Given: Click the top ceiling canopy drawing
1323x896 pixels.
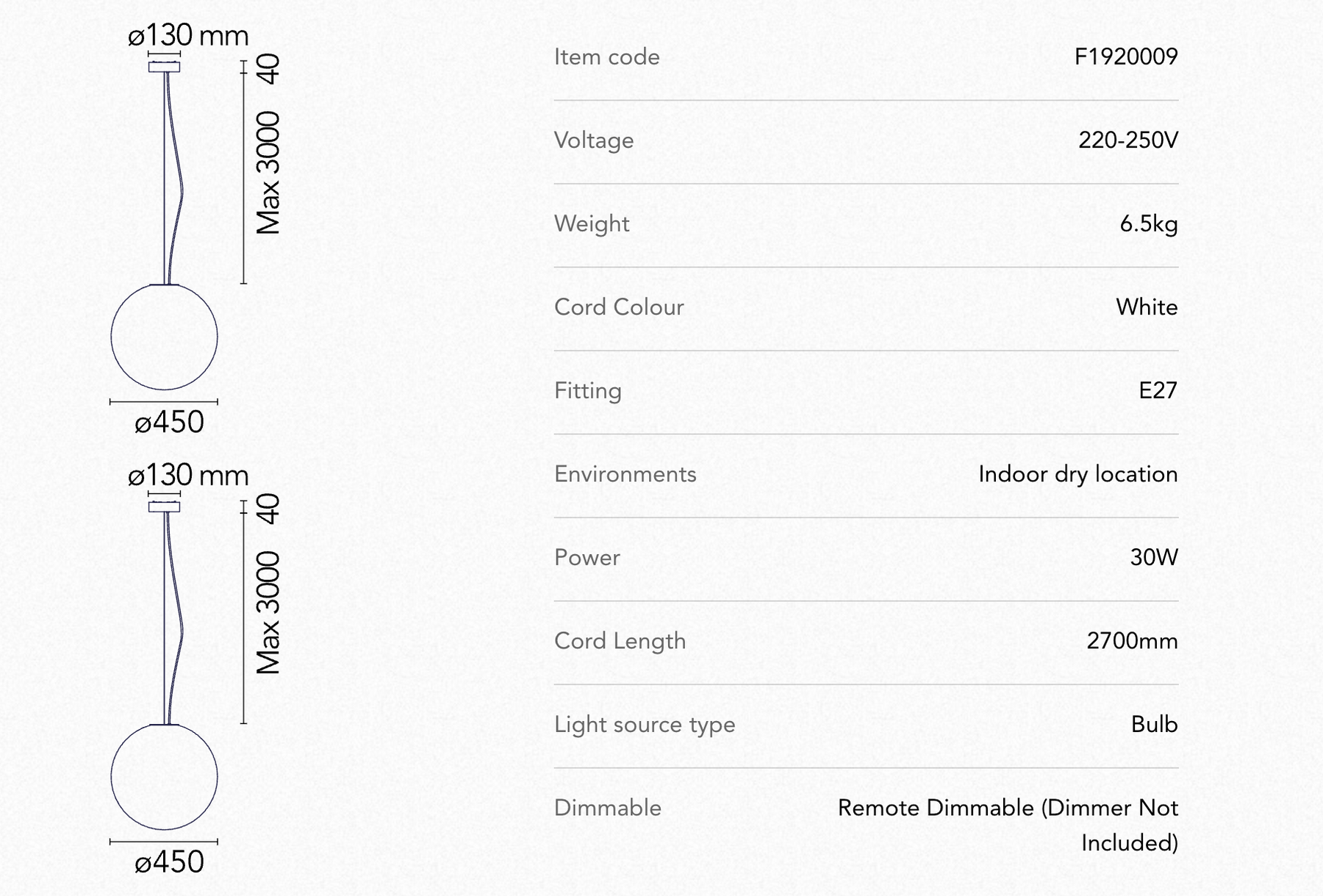Looking at the screenshot, I should click(164, 67).
